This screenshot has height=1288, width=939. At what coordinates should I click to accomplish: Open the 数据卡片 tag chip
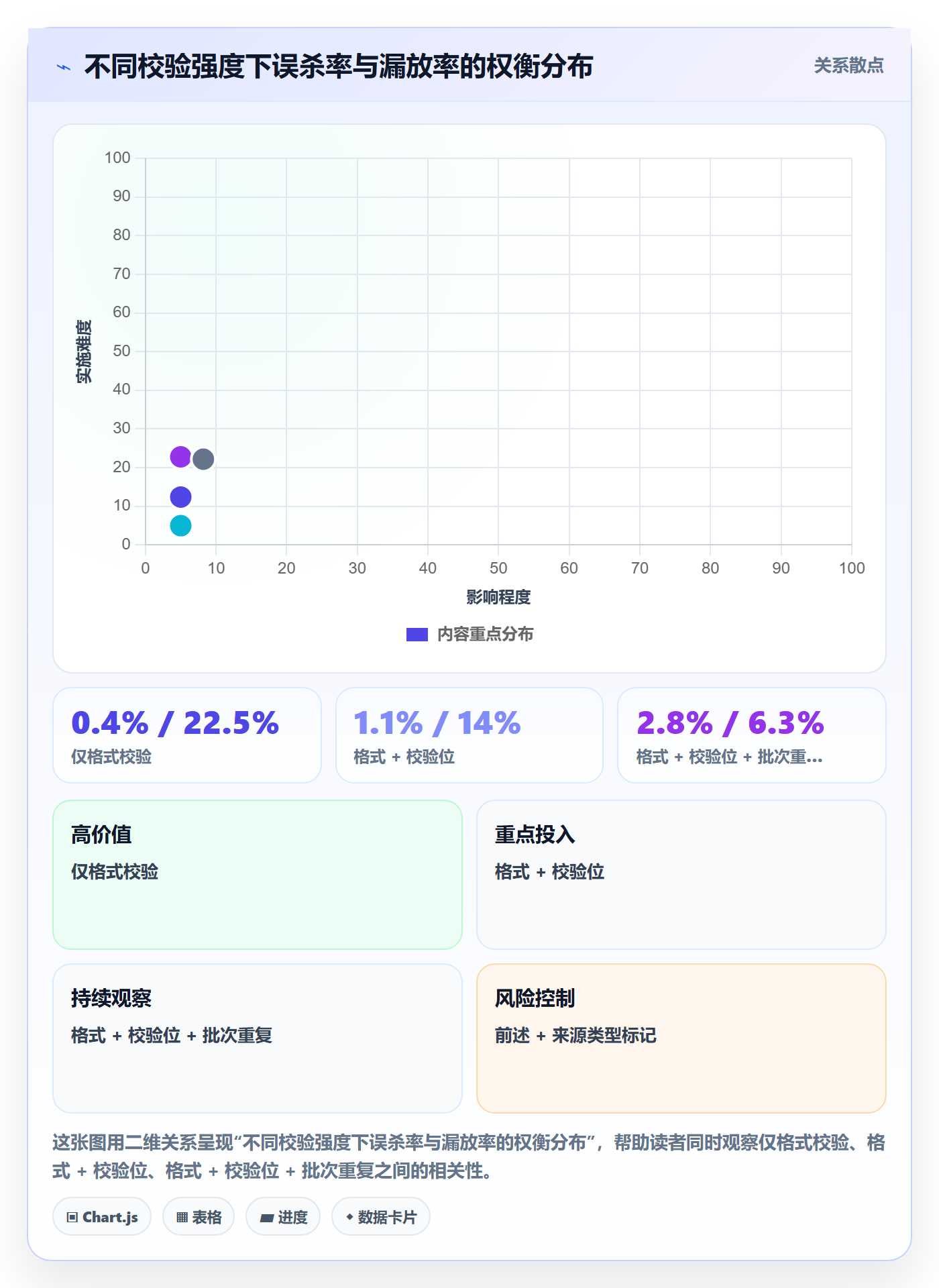point(381,1217)
